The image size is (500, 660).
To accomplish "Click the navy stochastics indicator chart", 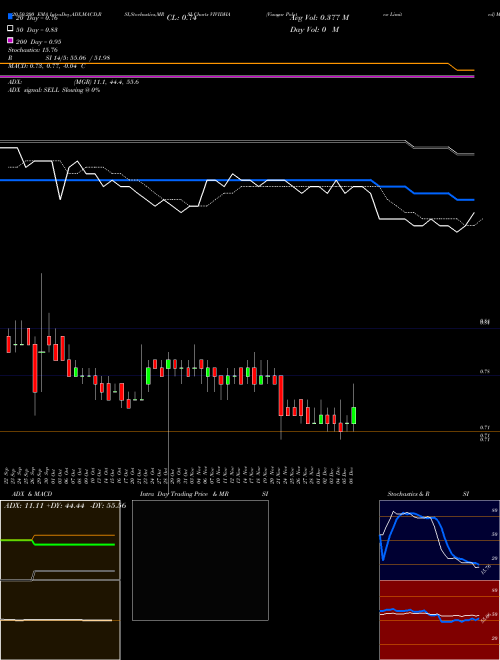I will click(x=439, y=540).
